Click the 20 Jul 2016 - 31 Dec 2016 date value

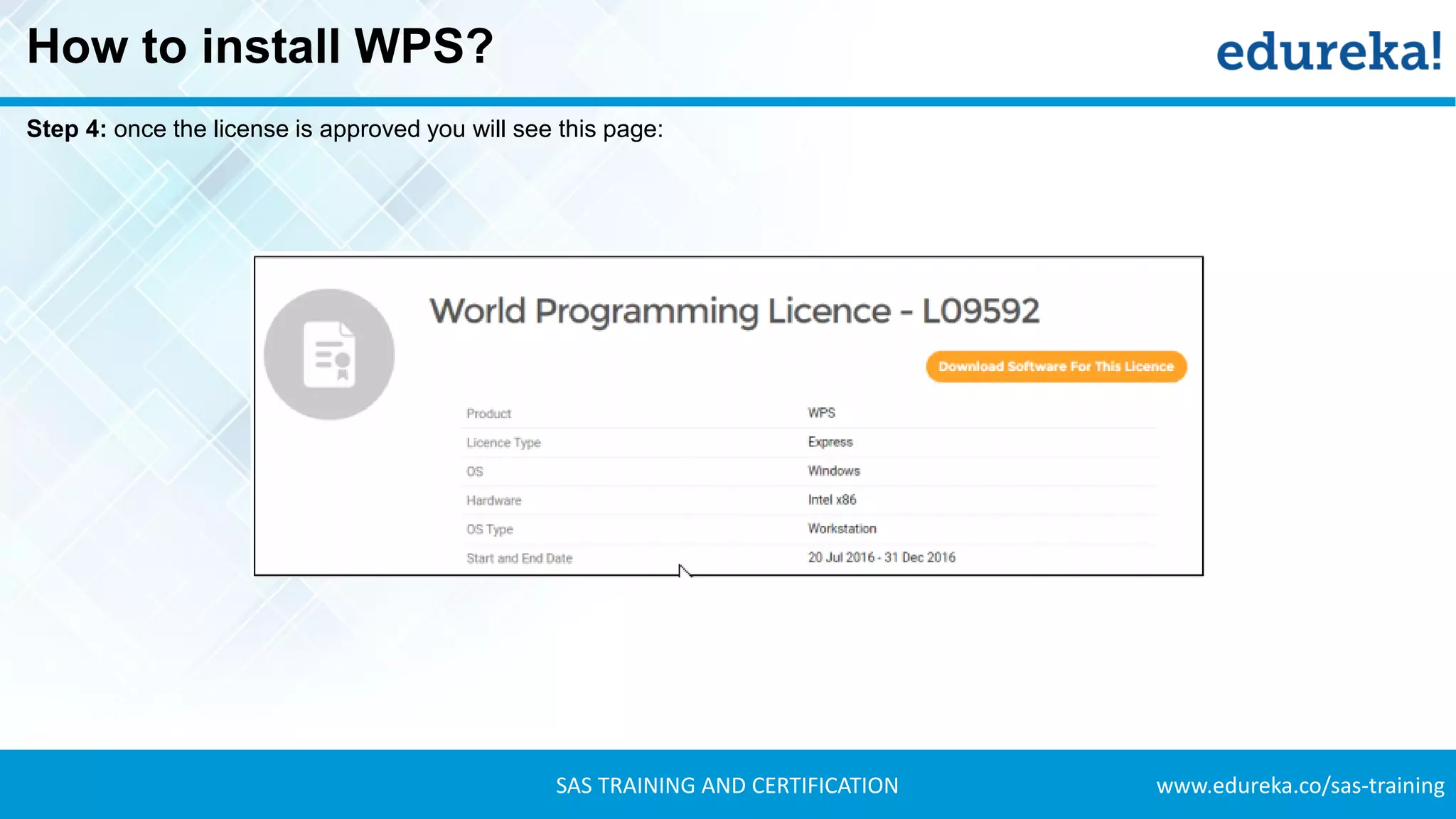point(882,557)
